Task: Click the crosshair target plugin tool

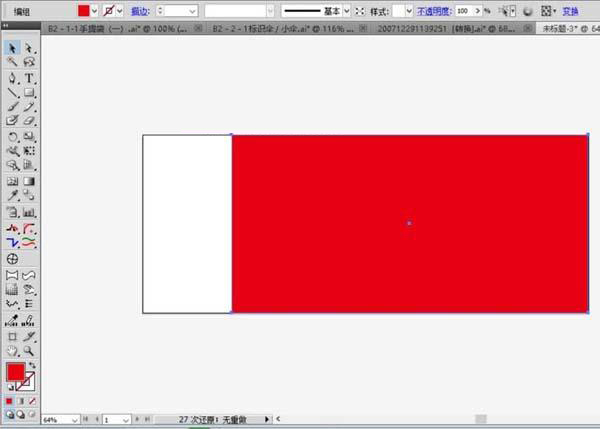Action: (12, 259)
